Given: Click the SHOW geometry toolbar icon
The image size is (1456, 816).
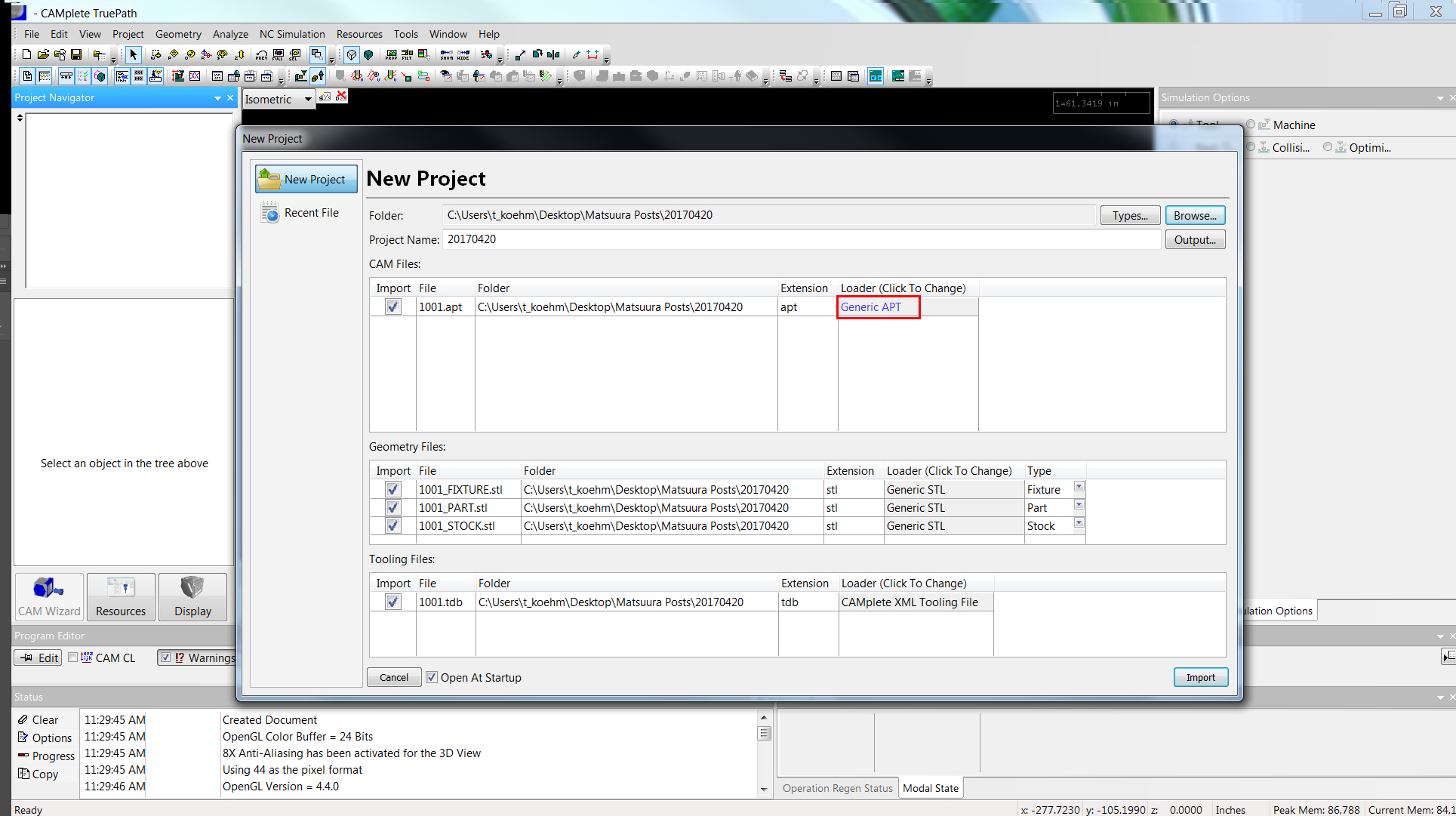Looking at the screenshot, I should [x=447, y=54].
